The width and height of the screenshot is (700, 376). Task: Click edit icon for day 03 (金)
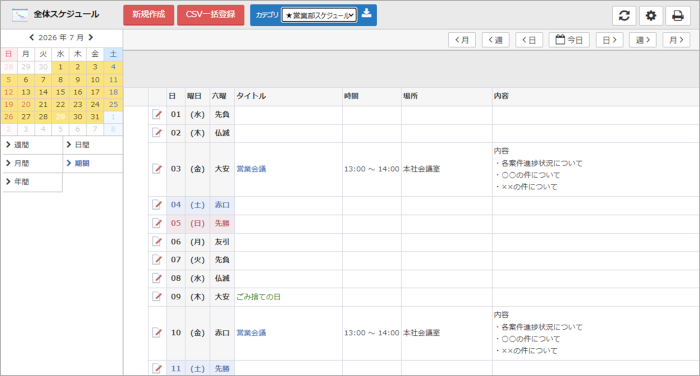[157, 169]
